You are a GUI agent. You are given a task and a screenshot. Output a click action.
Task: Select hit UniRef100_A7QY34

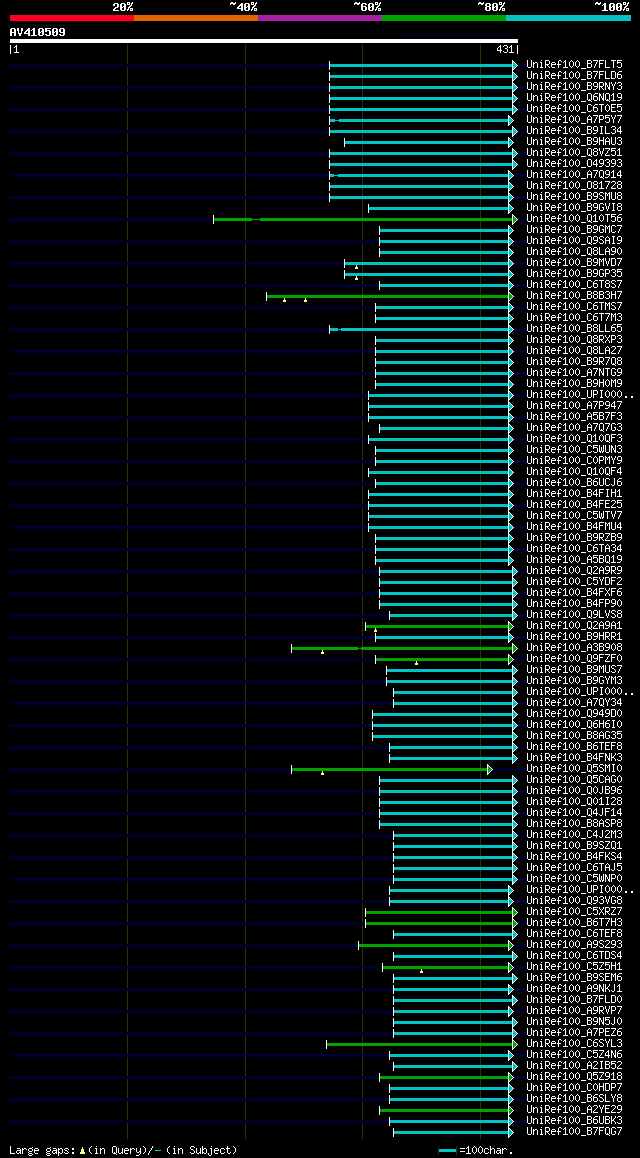pos(574,703)
